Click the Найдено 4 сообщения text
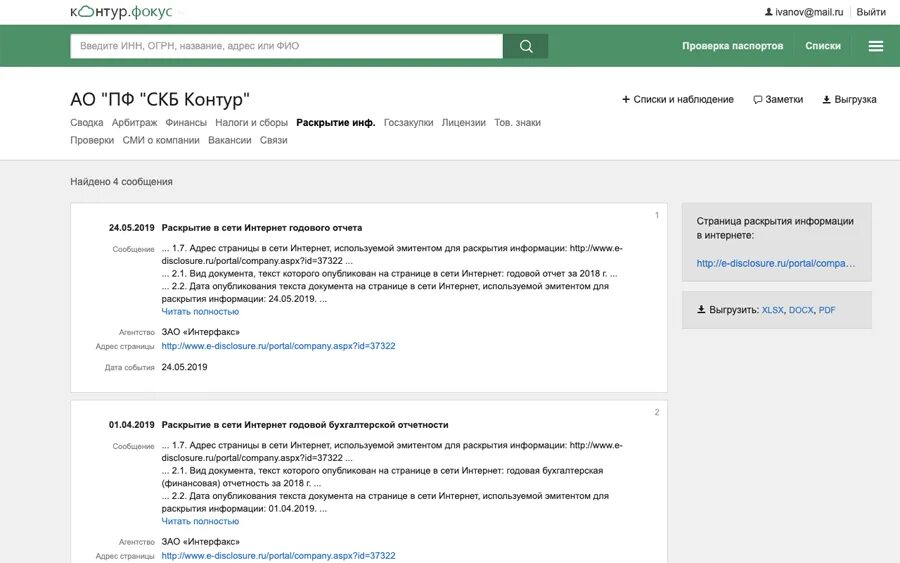900x563 pixels. [x=121, y=181]
